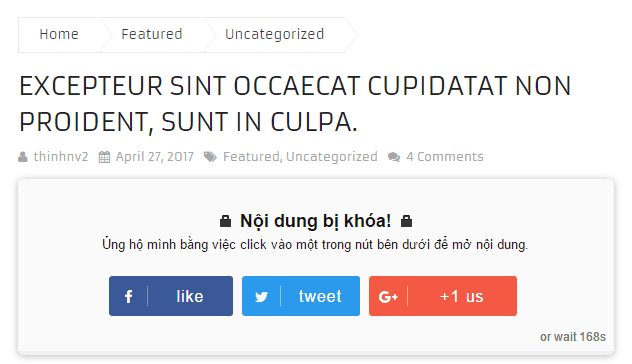Click the left lock icon beside heading
The height and width of the screenshot is (364, 632).
point(225,221)
